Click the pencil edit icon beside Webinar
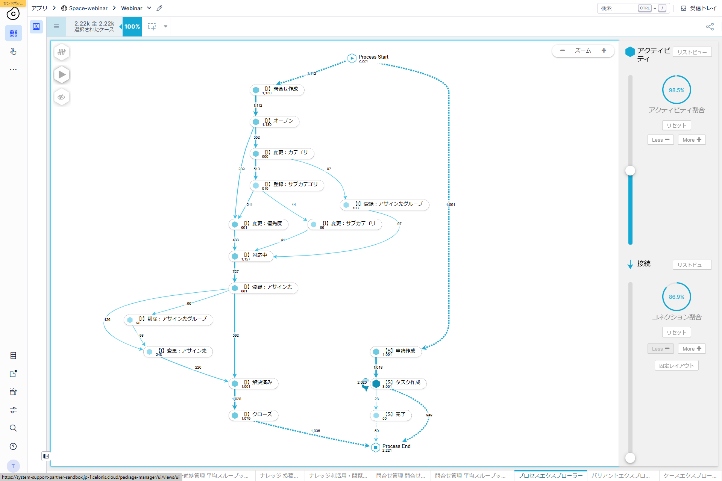The height and width of the screenshot is (481, 722). coord(159,7)
